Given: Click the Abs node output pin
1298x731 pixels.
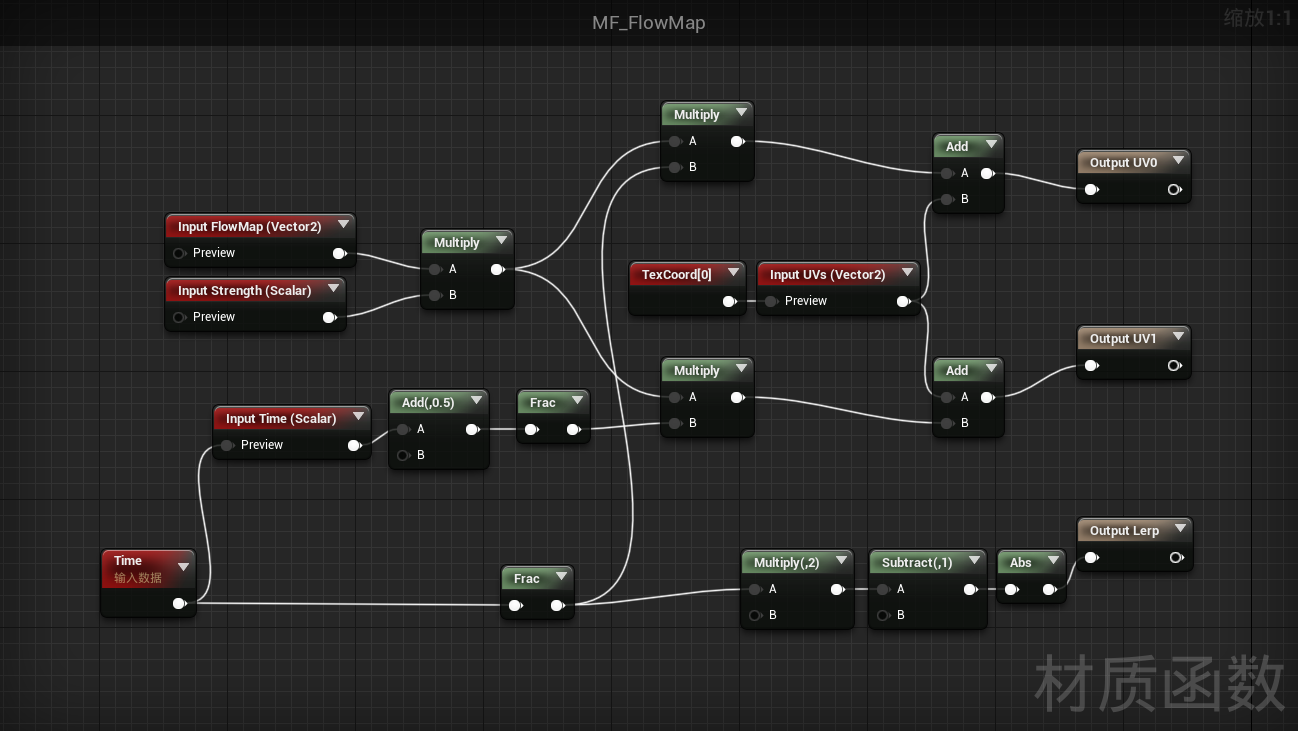Looking at the screenshot, I should [1050, 589].
